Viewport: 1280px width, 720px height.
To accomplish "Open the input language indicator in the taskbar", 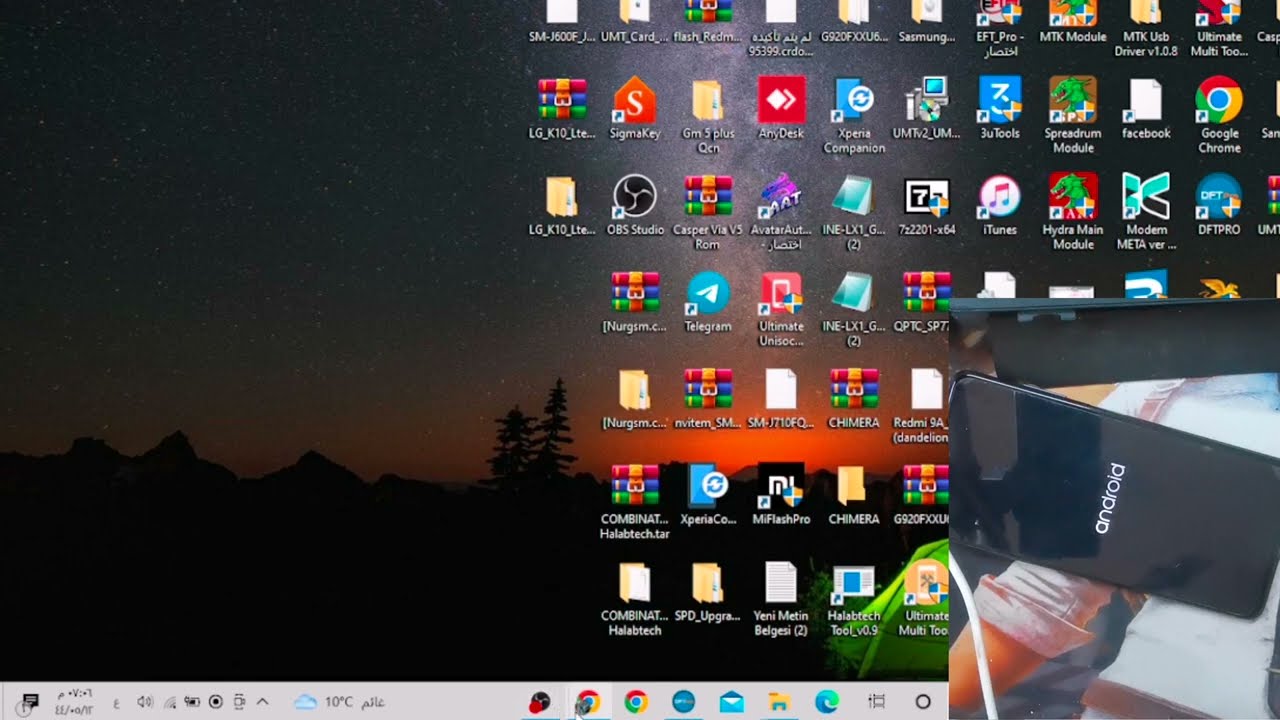I will [x=116, y=702].
